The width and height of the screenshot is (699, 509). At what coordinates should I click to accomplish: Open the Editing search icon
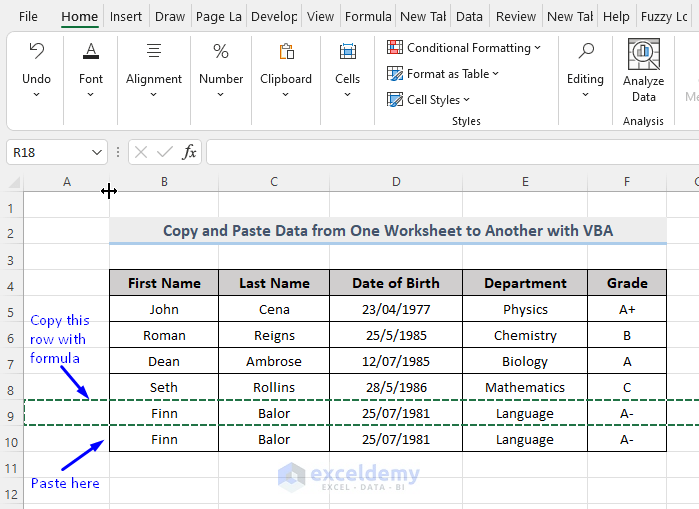[585, 52]
